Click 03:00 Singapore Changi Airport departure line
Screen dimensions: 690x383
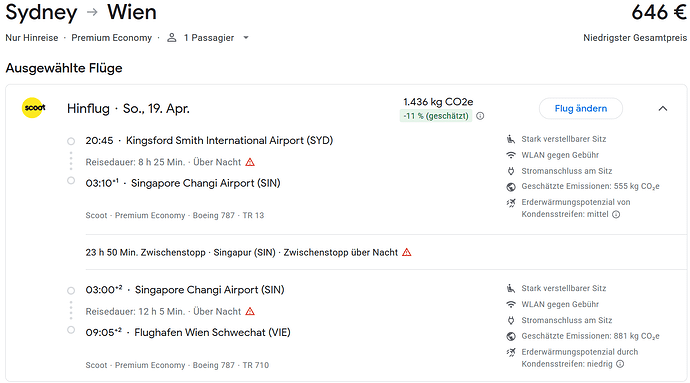[185, 290]
